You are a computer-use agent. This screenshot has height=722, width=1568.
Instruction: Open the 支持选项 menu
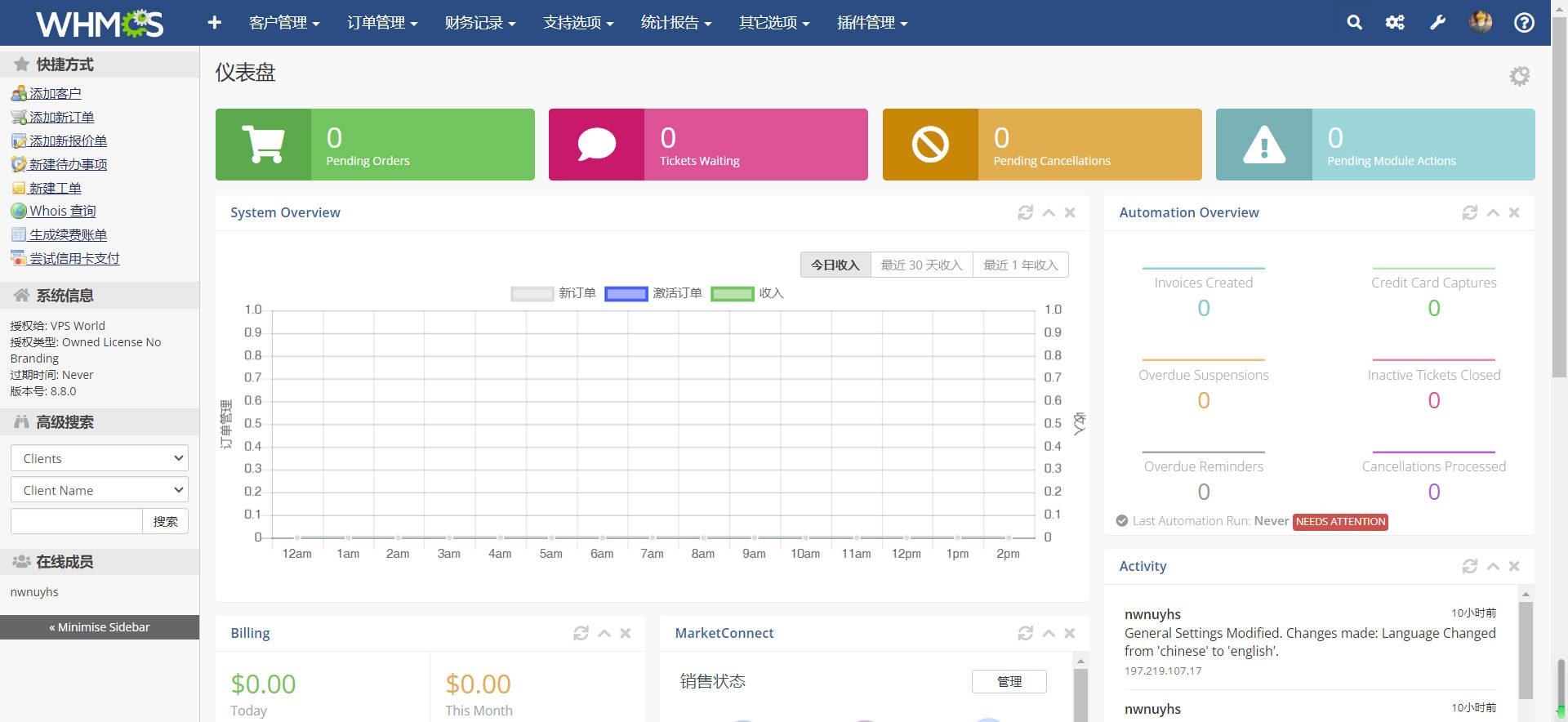click(578, 23)
